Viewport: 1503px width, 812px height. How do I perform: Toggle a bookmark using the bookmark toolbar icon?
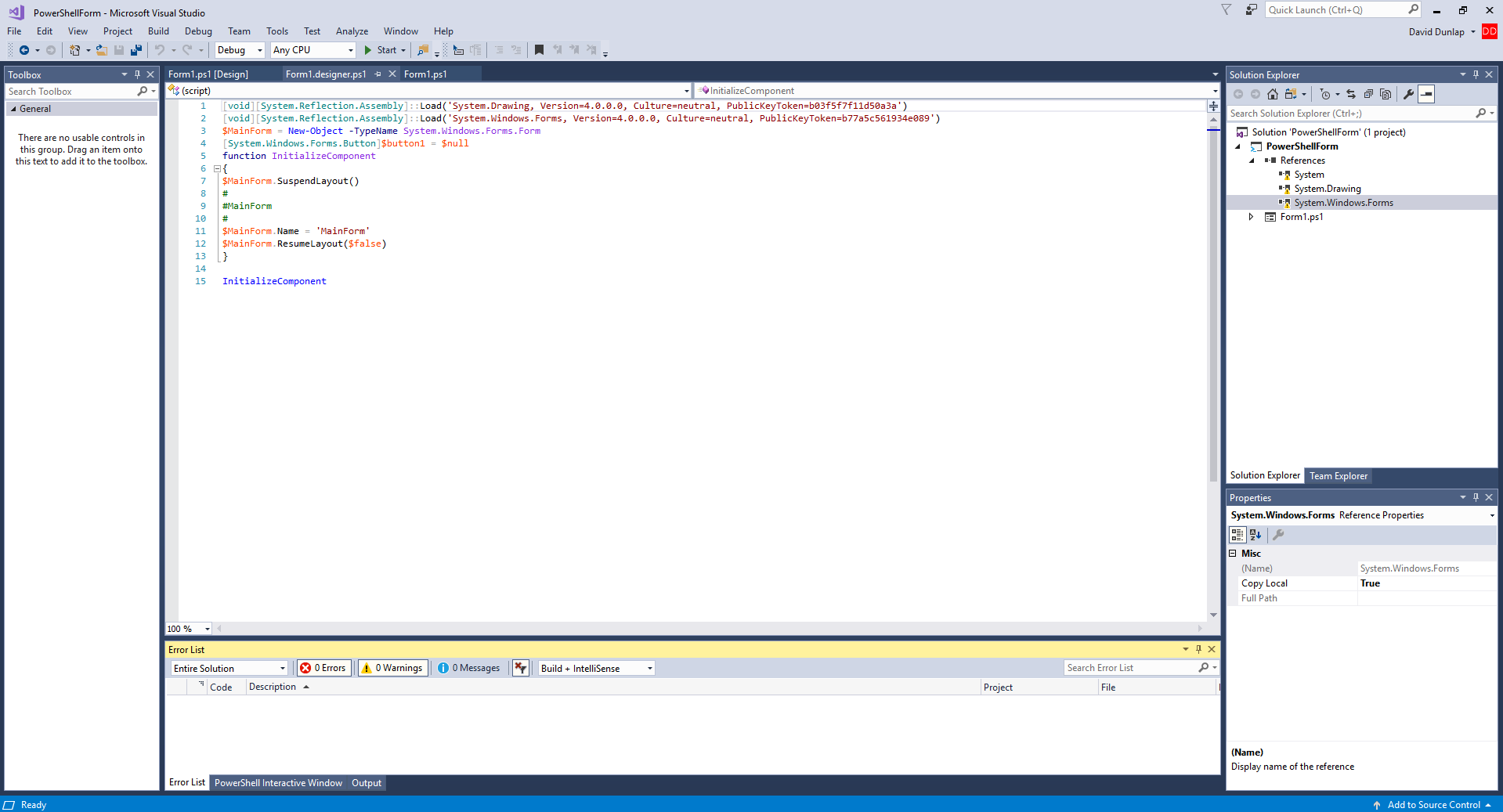click(x=539, y=49)
